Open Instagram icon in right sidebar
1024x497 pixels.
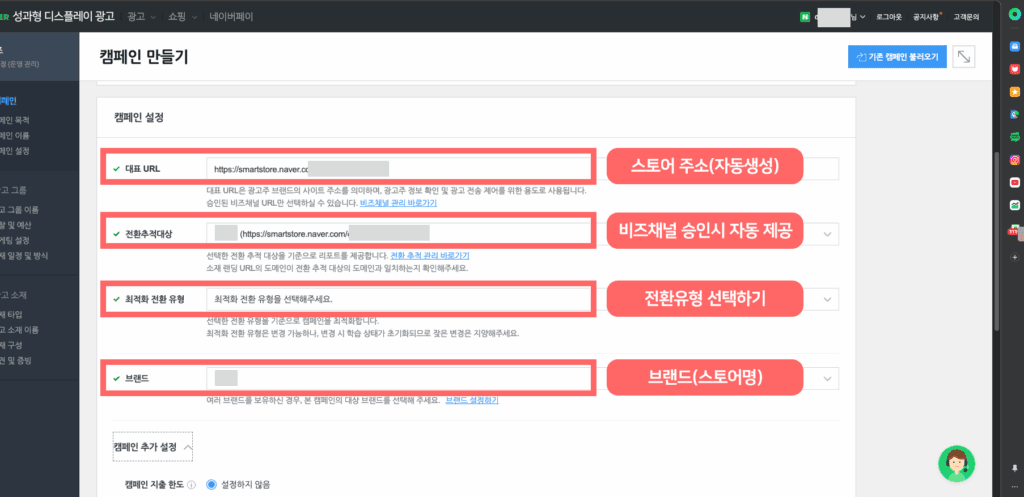[x=1014, y=159]
